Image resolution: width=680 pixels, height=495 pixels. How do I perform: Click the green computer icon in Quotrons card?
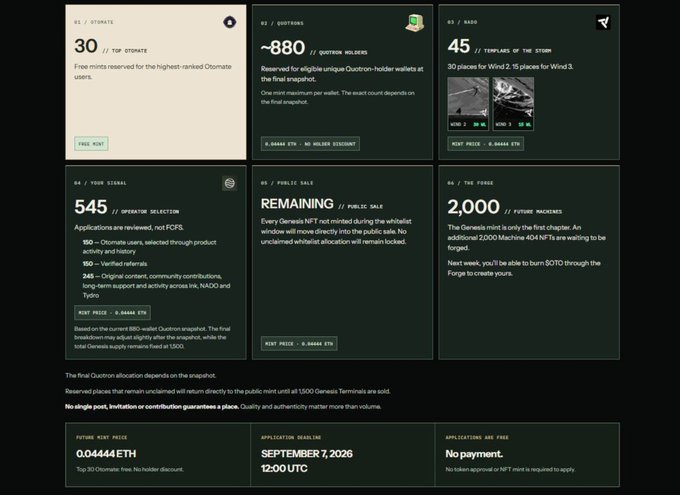(x=415, y=23)
